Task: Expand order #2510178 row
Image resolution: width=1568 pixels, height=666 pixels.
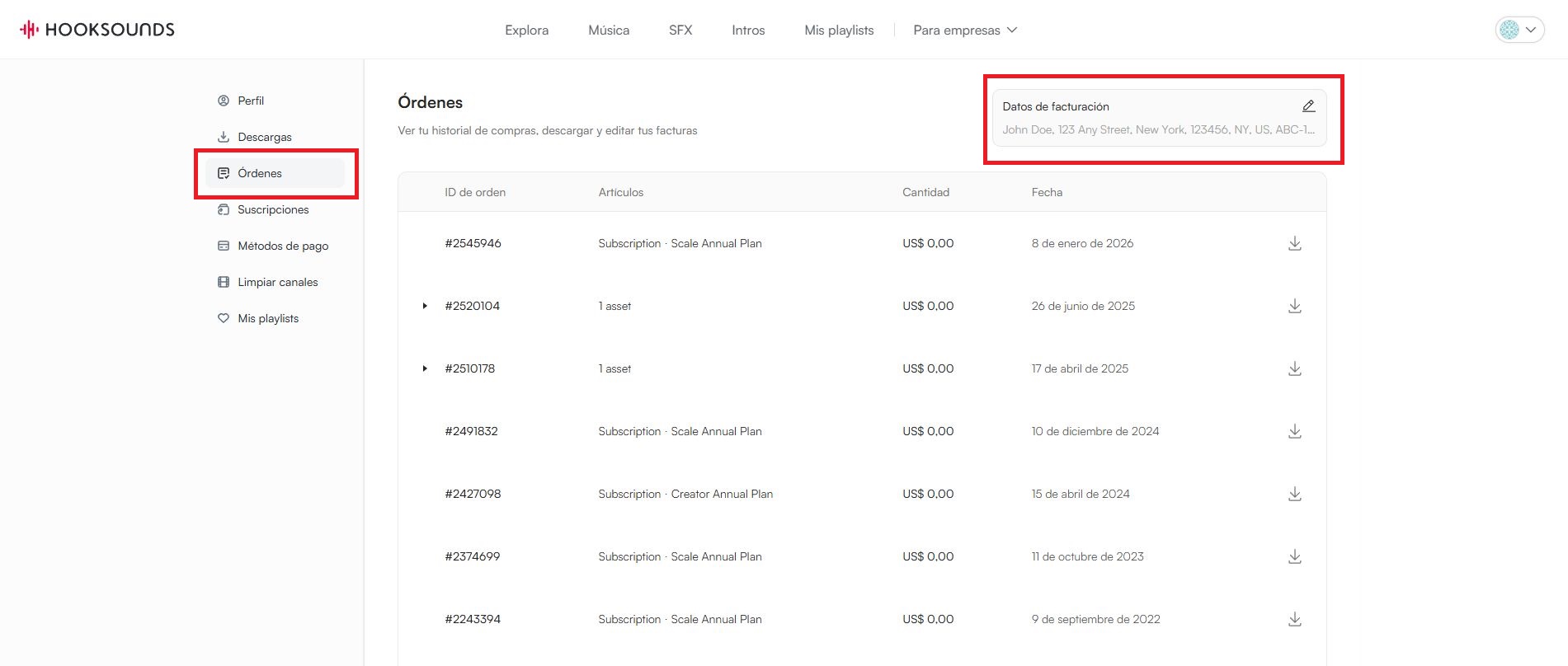Action: [x=425, y=368]
